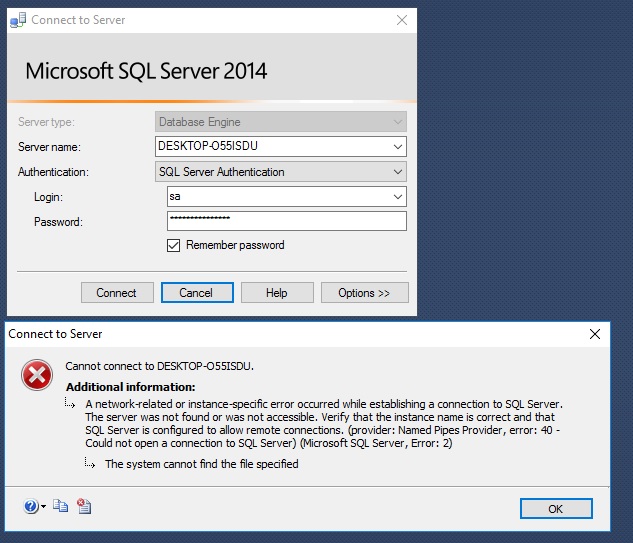Click the red error X icon
Image resolution: width=633 pixels, height=543 pixels.
(37, 375)
